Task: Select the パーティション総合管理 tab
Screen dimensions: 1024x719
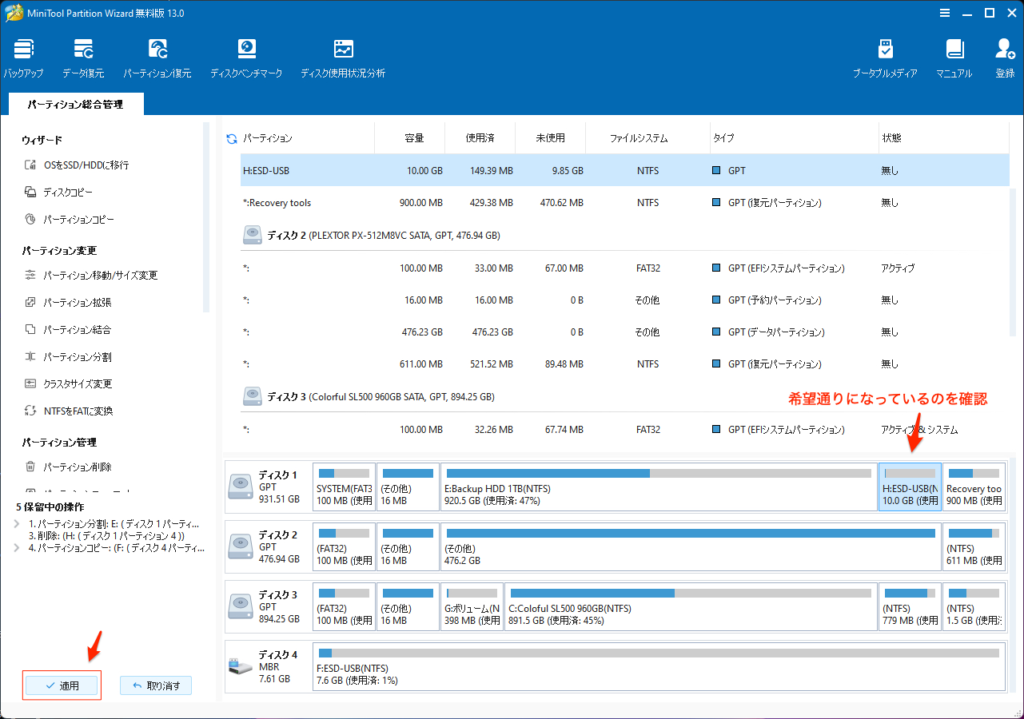Action: 76,104
